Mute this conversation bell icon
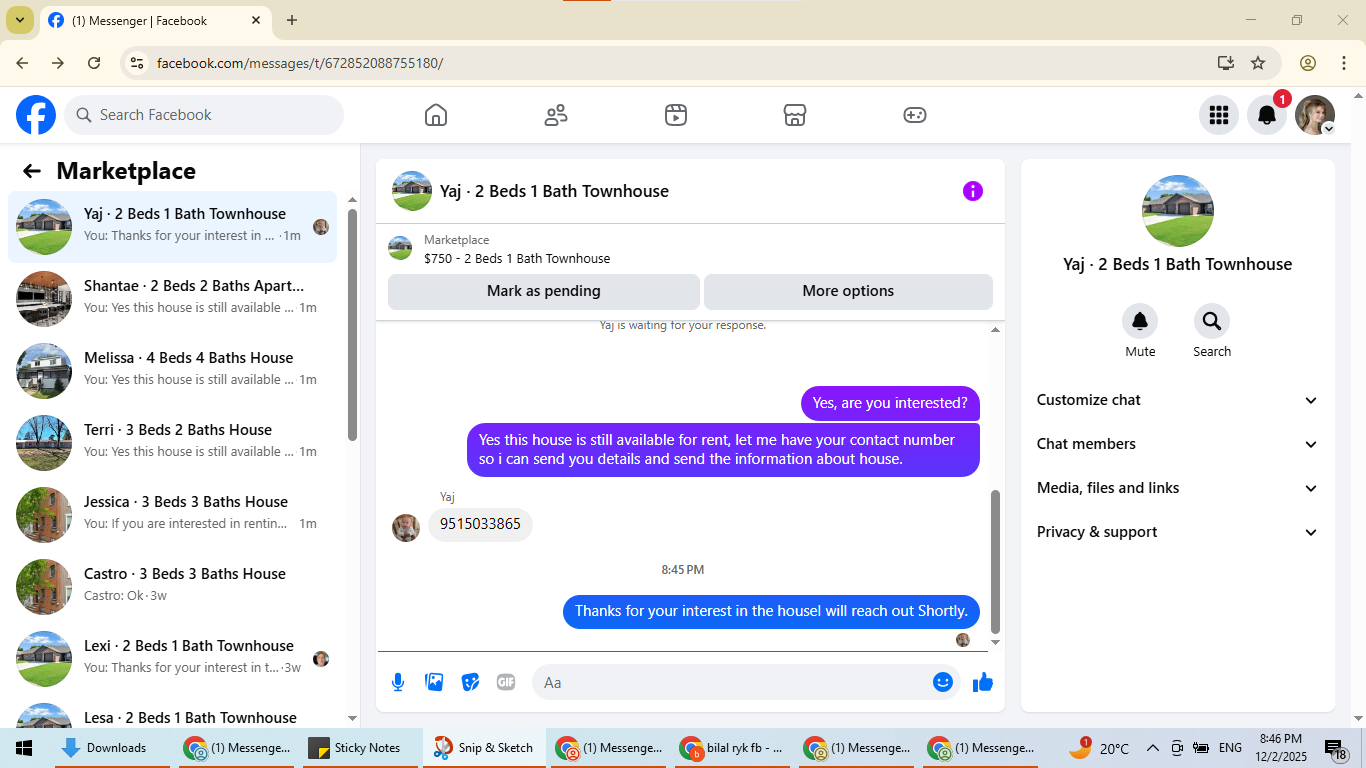This screenshot has height=768, width=1366. 1140,321
